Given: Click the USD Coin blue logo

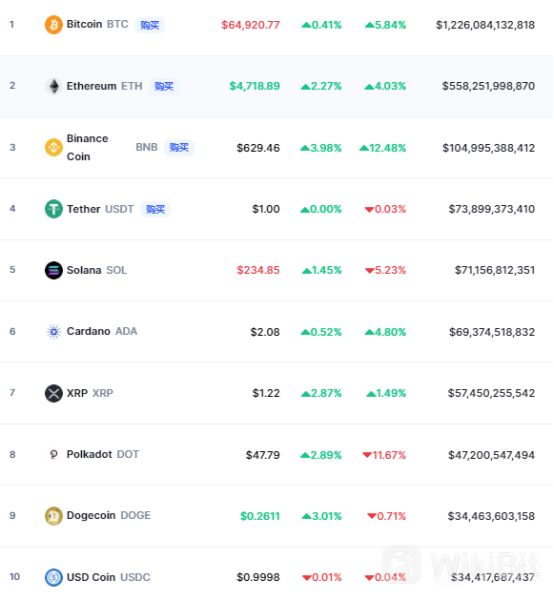Looking at the screenshot, I should (x=54, y=577).
